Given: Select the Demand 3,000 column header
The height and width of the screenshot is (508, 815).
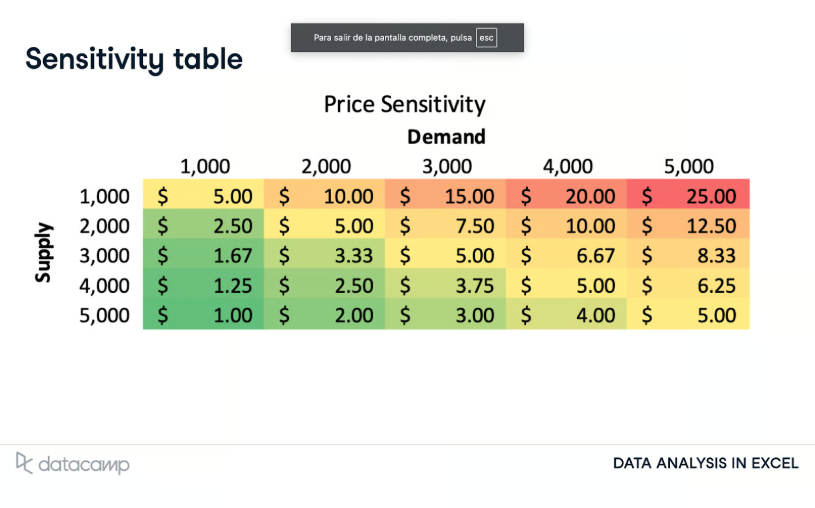Looking at the screenshot, I should pos(446,166).
